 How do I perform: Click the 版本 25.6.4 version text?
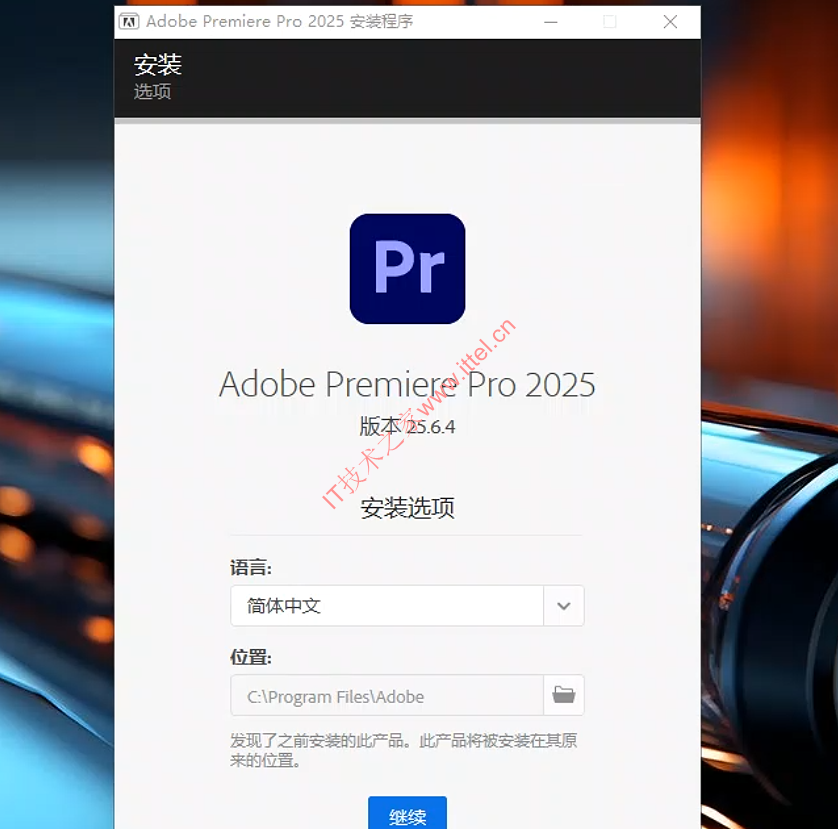click(x=407, y=427)
